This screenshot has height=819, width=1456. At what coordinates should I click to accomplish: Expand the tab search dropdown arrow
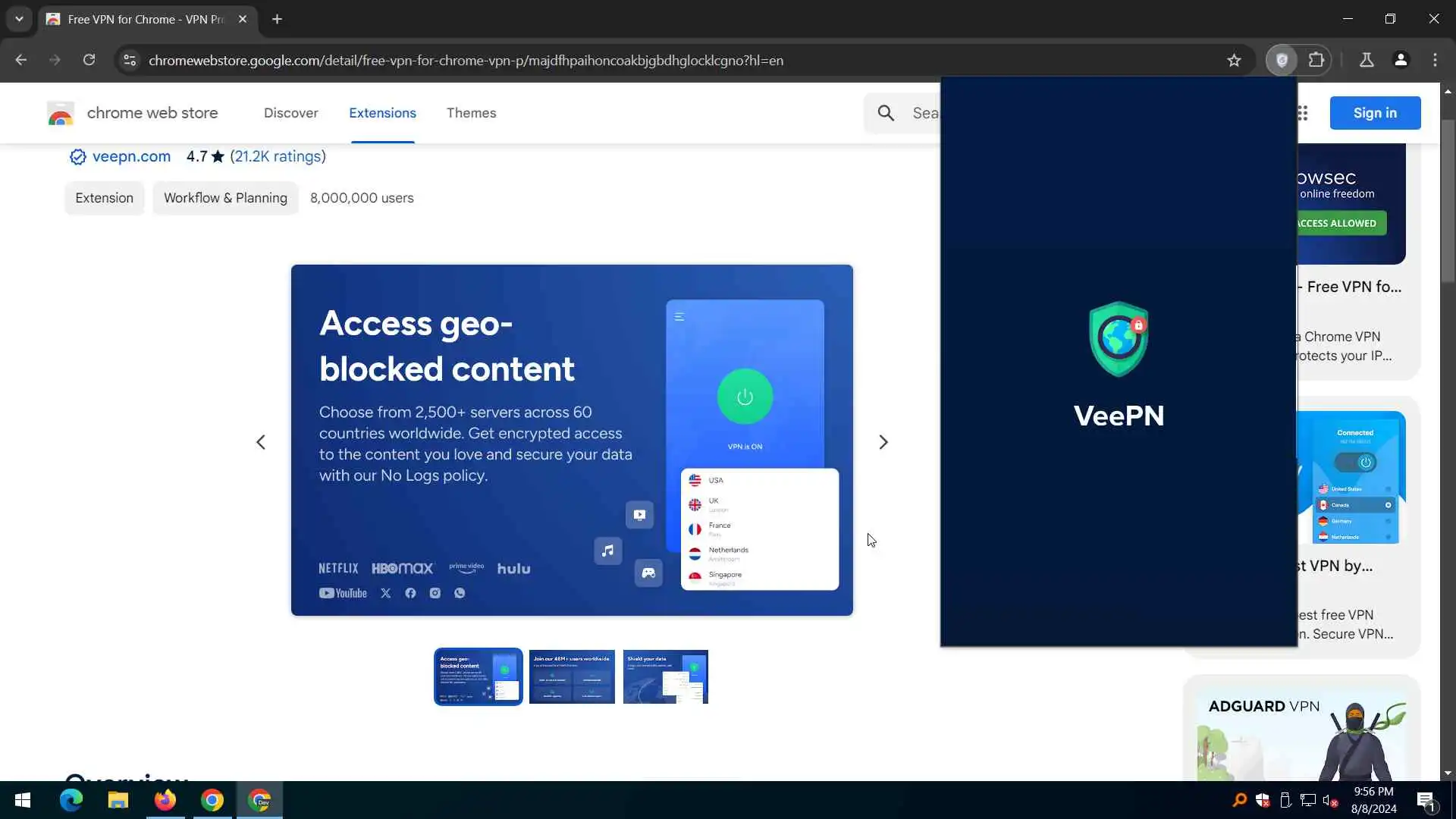pos(19,19)
